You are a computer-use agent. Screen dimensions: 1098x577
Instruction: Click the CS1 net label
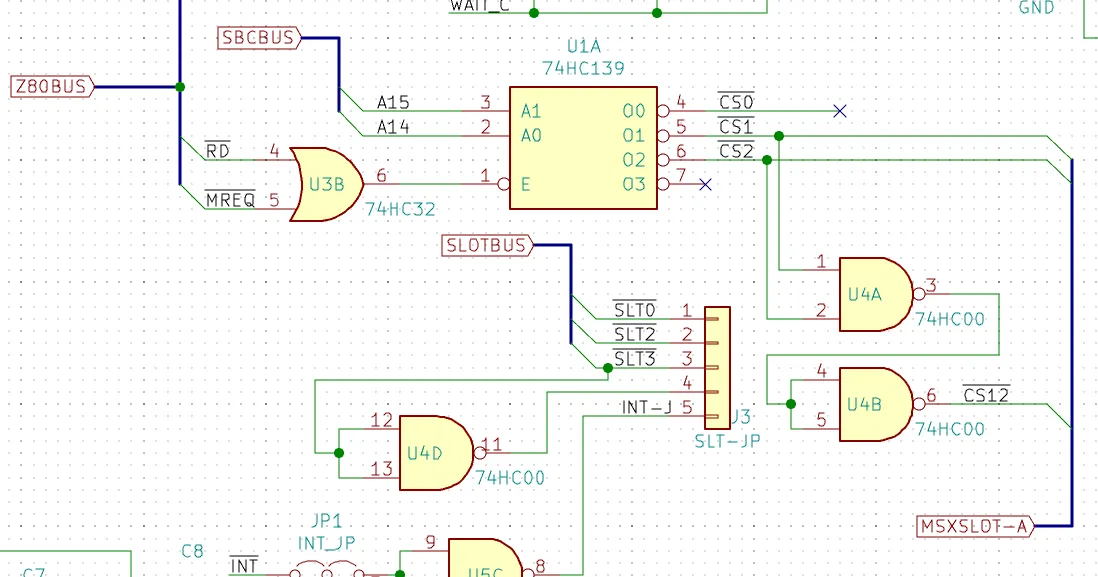[736, 126]
